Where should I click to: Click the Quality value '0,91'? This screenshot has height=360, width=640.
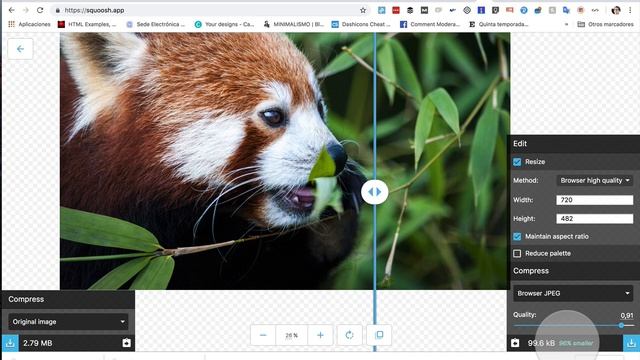tap(627, 315)
